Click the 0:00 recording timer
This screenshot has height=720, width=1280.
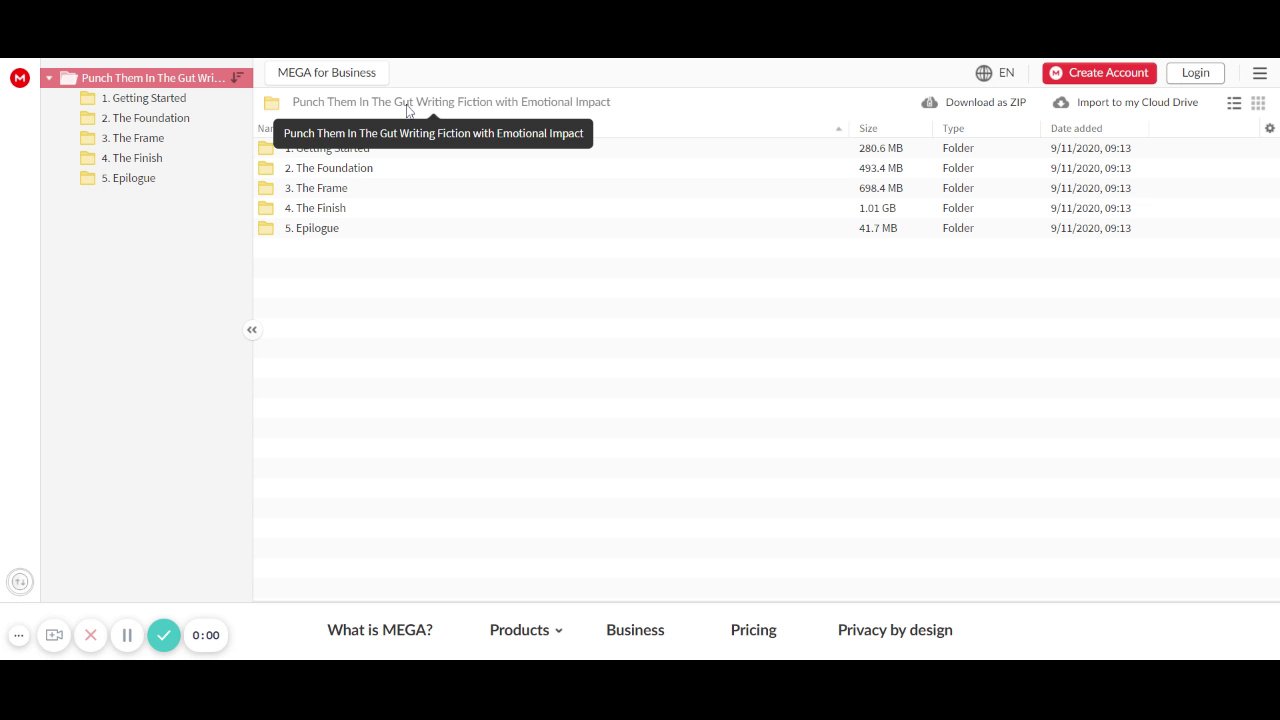[206, 635]
